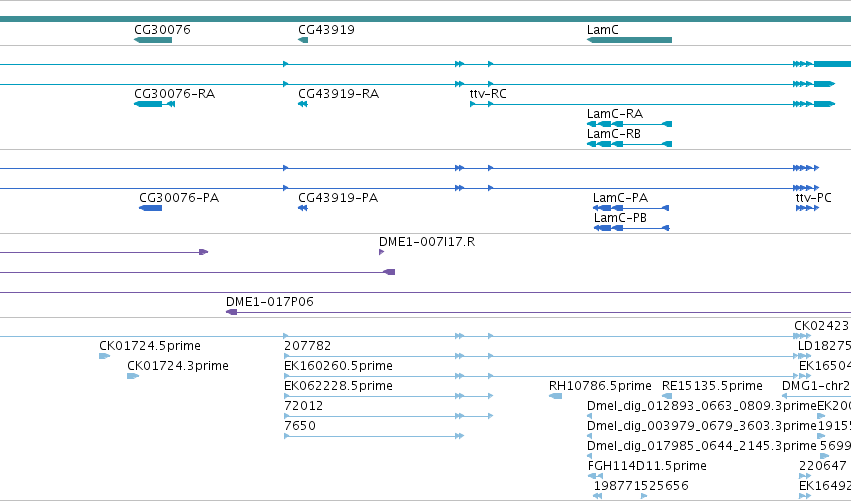Viewport: 851px width, 501px height.
Task: Click the EK160260.5prime alignment label
Action: 338,365
